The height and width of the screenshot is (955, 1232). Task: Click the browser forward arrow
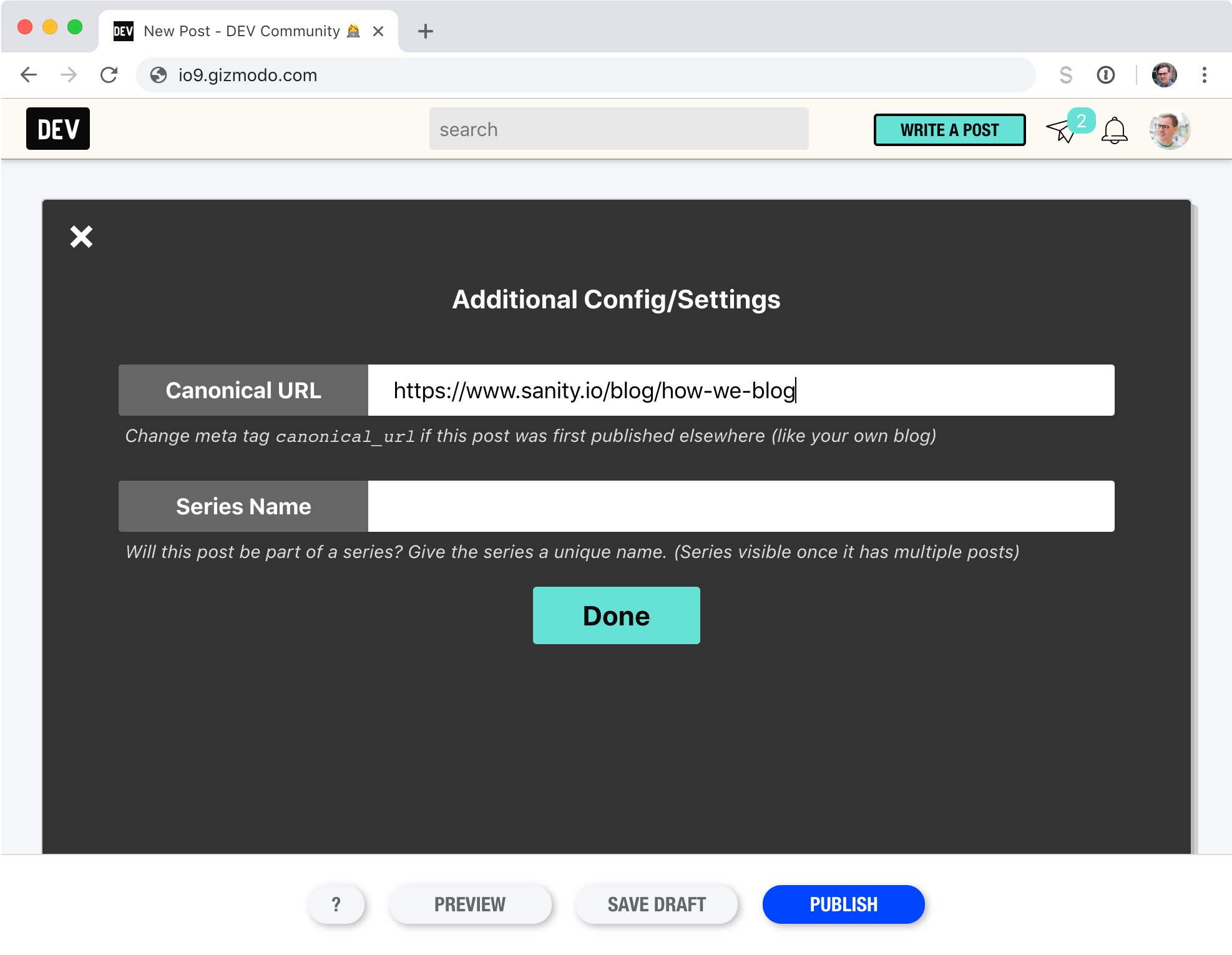pos(69,75)
